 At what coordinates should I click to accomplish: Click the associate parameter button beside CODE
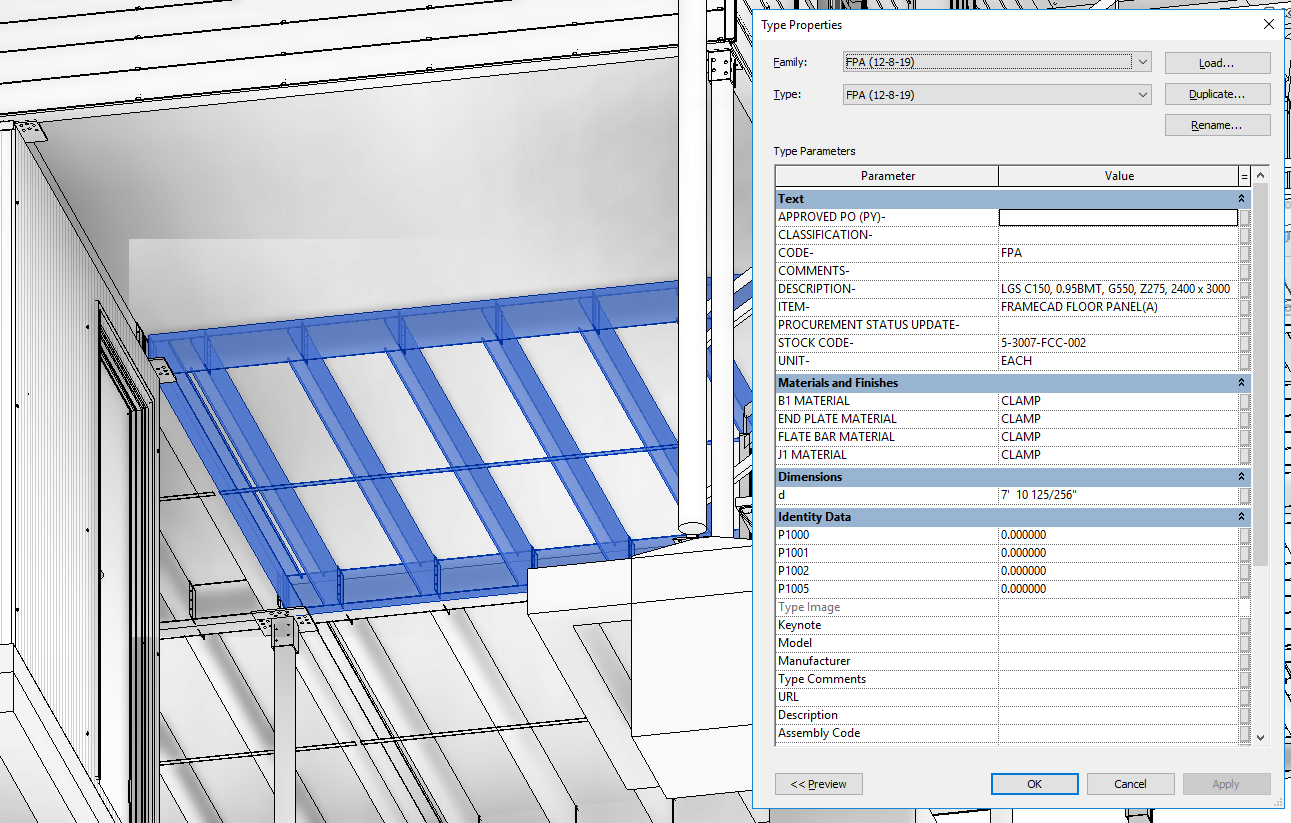tap(1244, 252)
